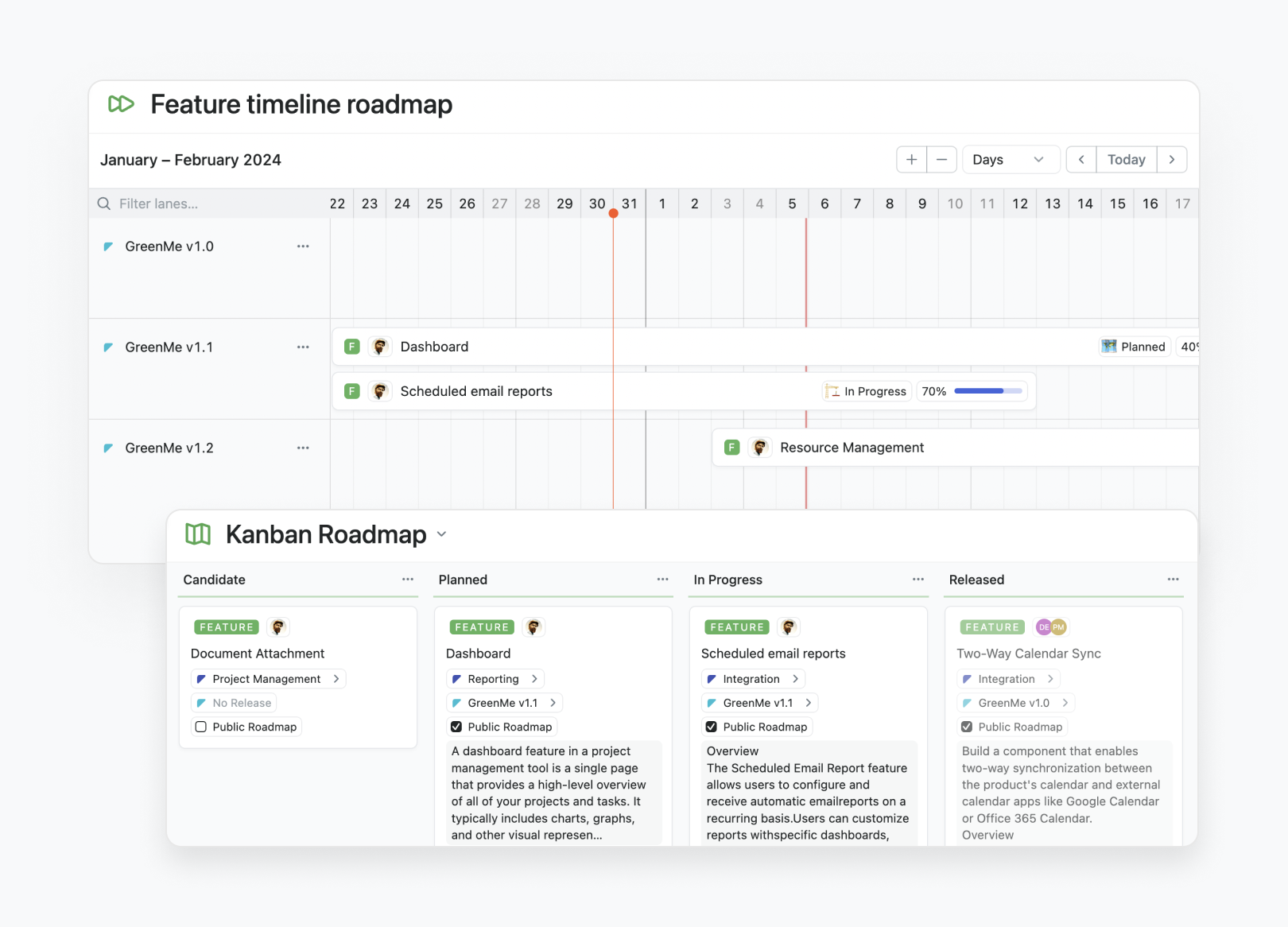This screenshot has height=927, width=1288.
Task: Enable Public Roadmap on Document Attachment
Action: coord(201,727)
